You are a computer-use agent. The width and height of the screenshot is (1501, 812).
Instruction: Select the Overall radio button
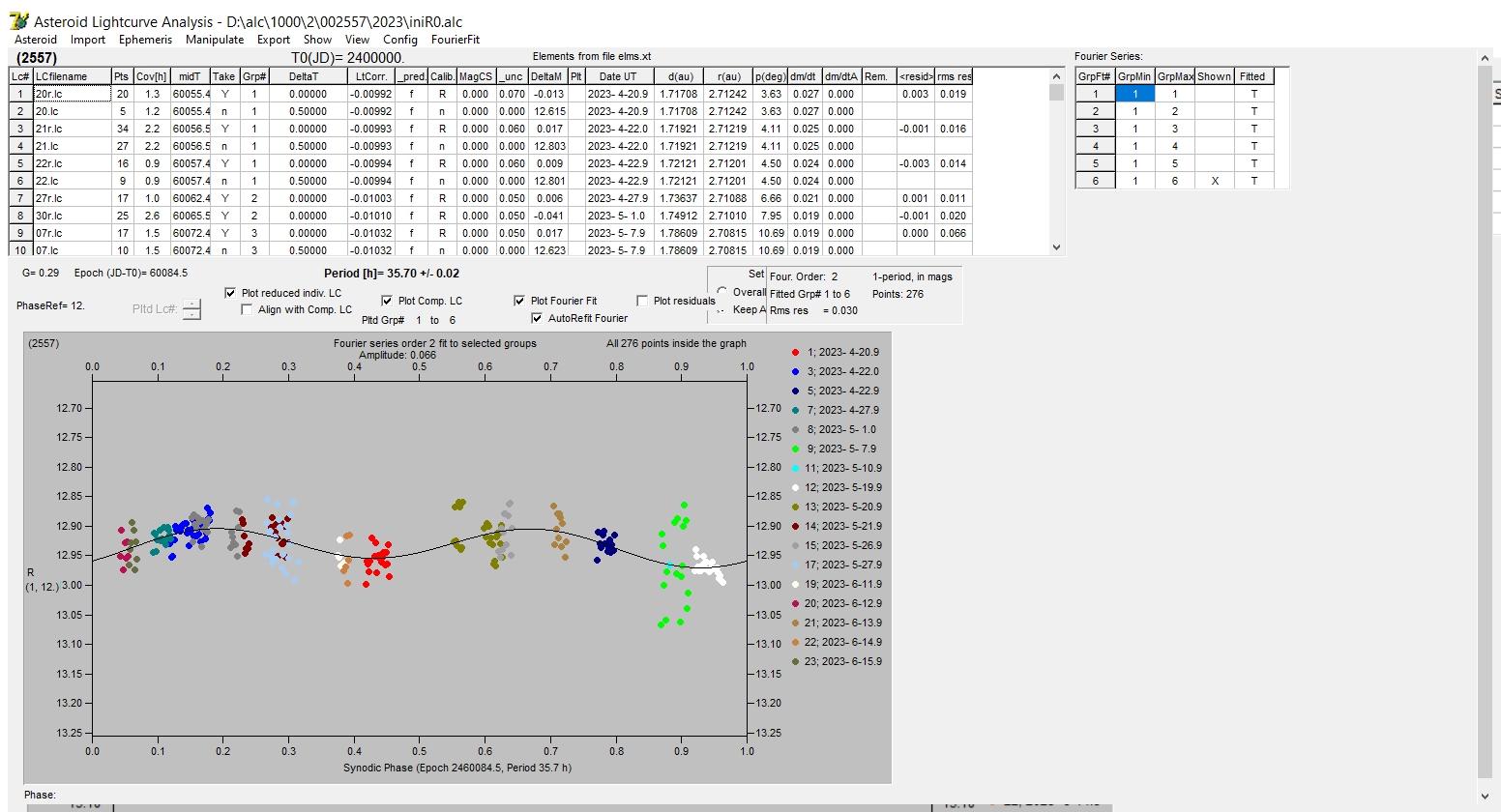click(721, 292)
